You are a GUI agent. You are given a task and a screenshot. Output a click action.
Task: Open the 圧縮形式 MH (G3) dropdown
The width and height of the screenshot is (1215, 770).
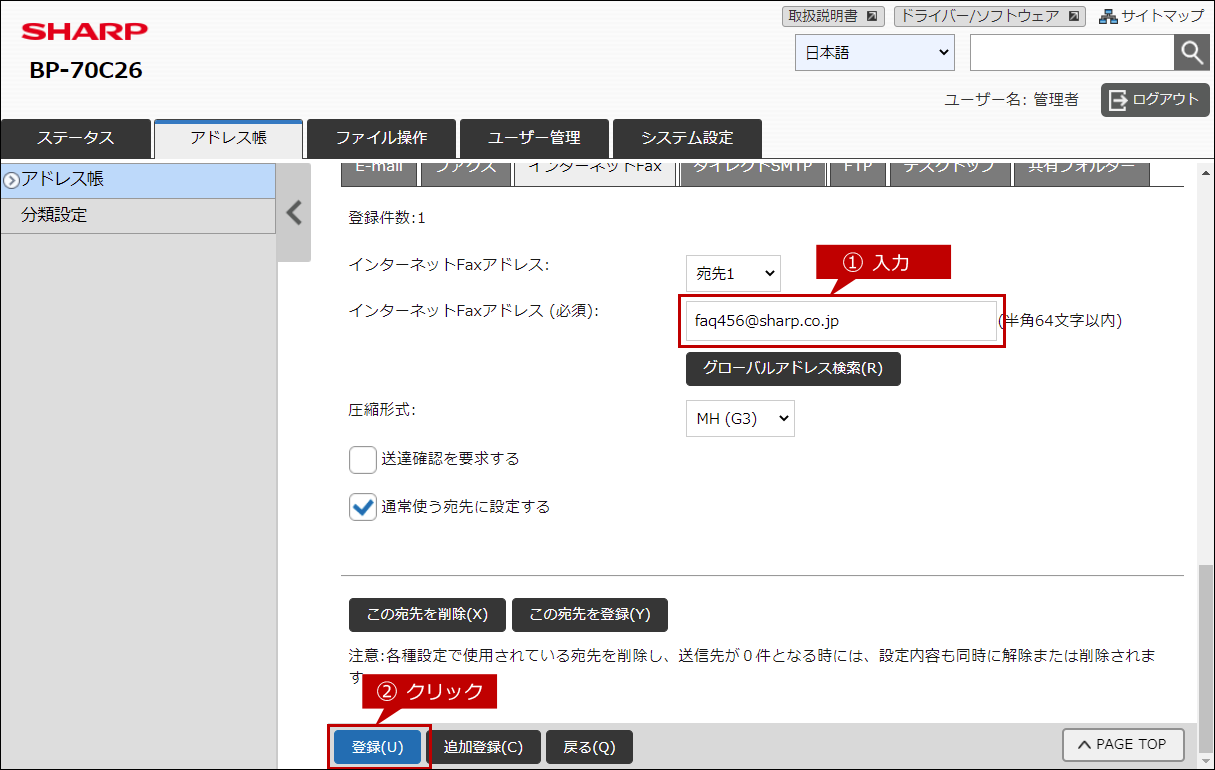(x=740, y=418)
